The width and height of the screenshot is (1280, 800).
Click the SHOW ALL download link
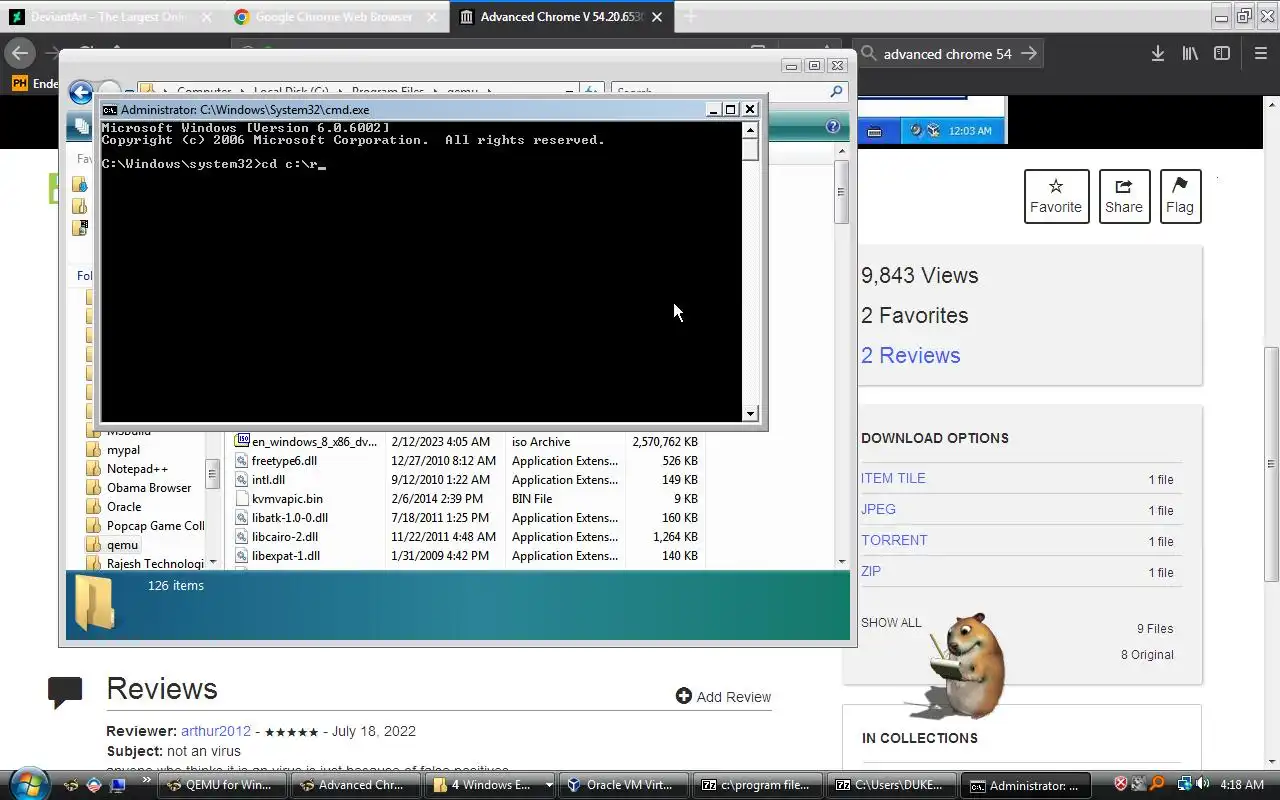[x=891, y=622]
